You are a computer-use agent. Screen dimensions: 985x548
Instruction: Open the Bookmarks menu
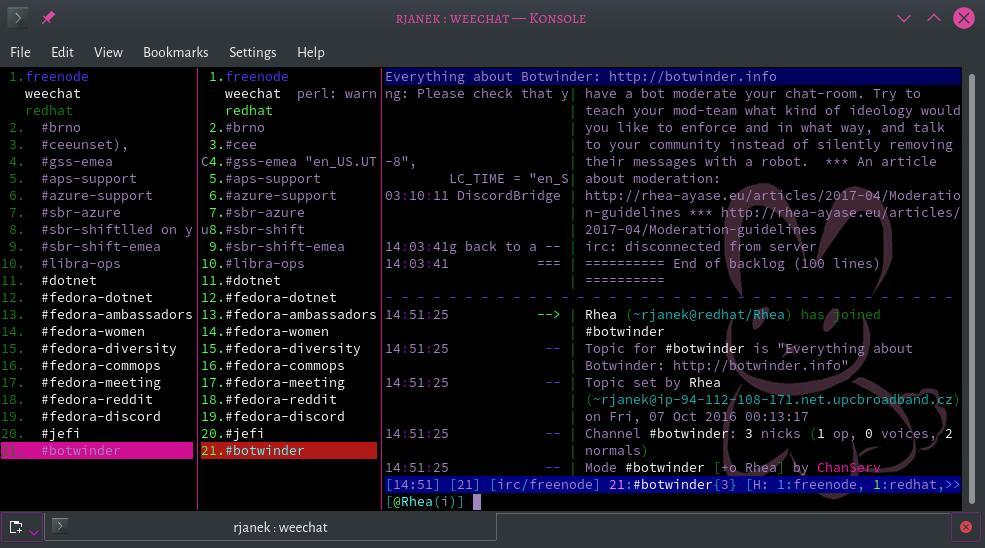click(x=175, y=52)
